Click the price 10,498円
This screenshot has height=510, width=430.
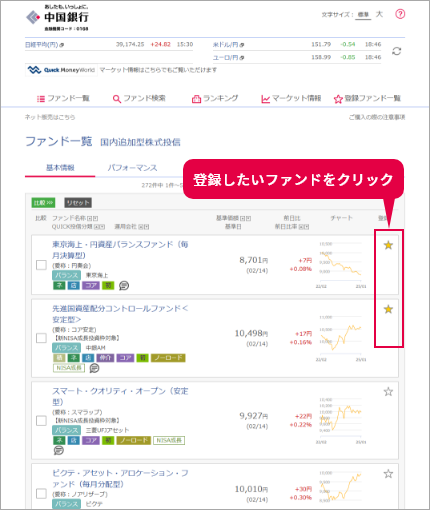pyautogui.click(x=252, y=333)
